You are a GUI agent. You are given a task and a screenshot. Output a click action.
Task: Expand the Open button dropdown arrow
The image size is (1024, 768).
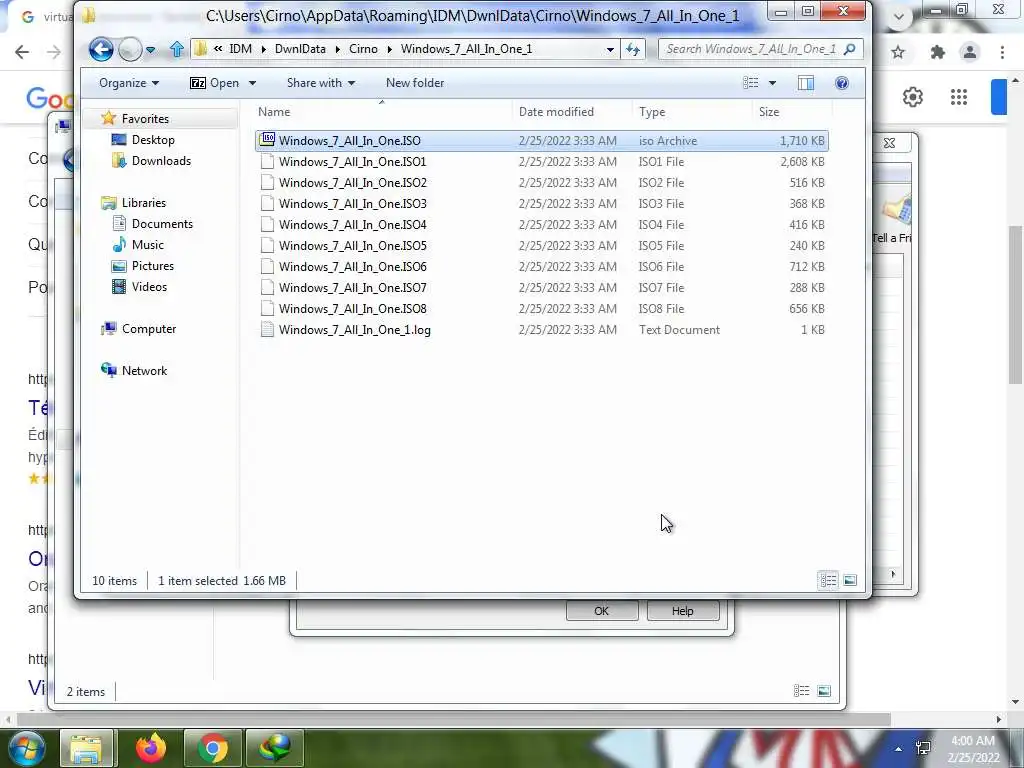[252, 83]
